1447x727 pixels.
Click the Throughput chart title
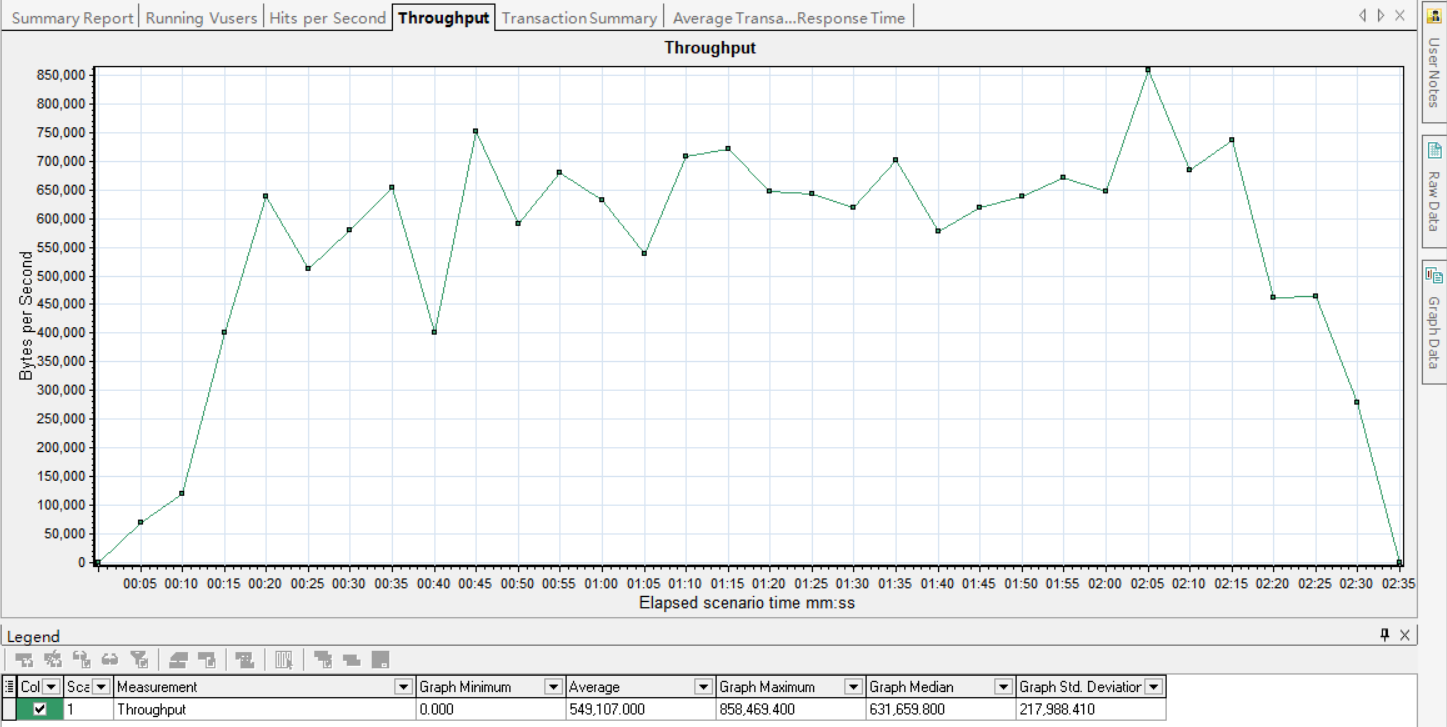(x=710, y=48)
